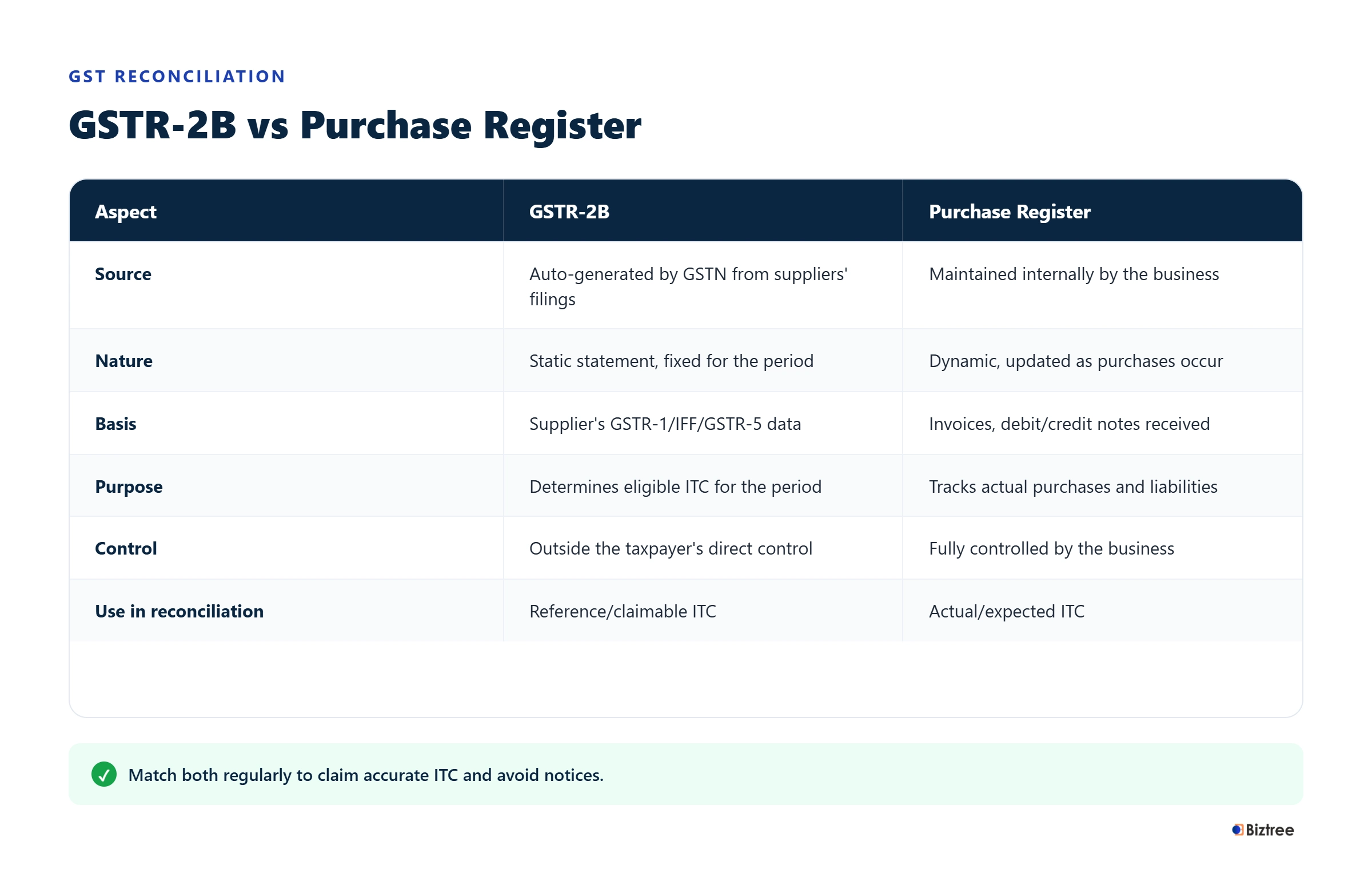Click the green checkmark icon
This screenshot has height=869, width=1372.
coord(104,774)
